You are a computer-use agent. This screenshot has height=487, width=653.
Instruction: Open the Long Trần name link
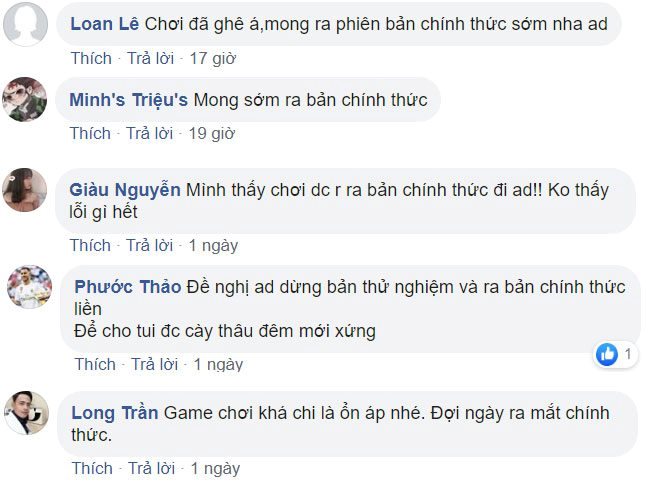pos(115,412)
